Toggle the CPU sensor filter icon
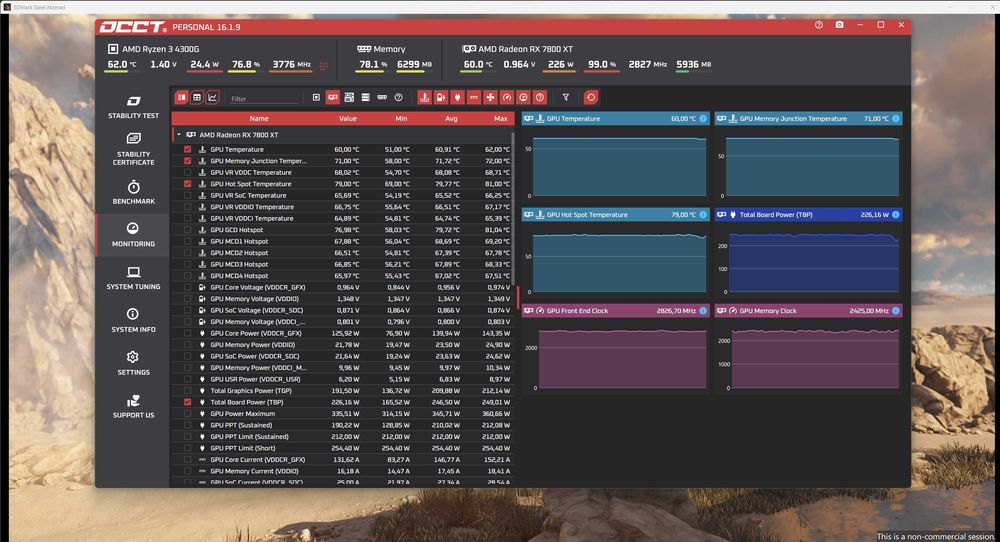Screen dimensions: 1000x542 [x=316, y=98]
